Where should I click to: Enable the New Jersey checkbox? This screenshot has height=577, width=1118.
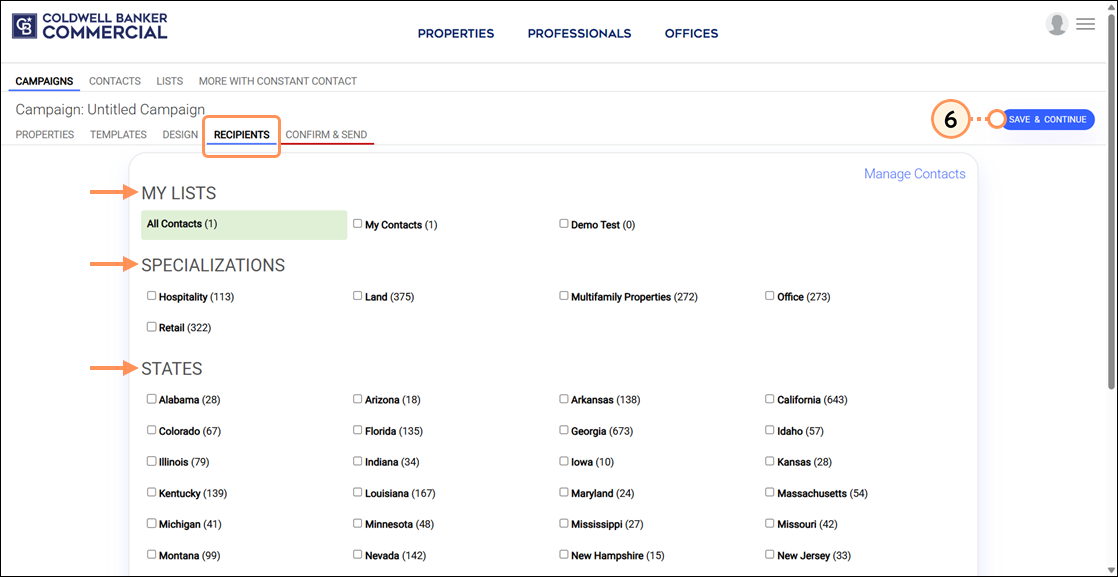click(x=769, y=554)
